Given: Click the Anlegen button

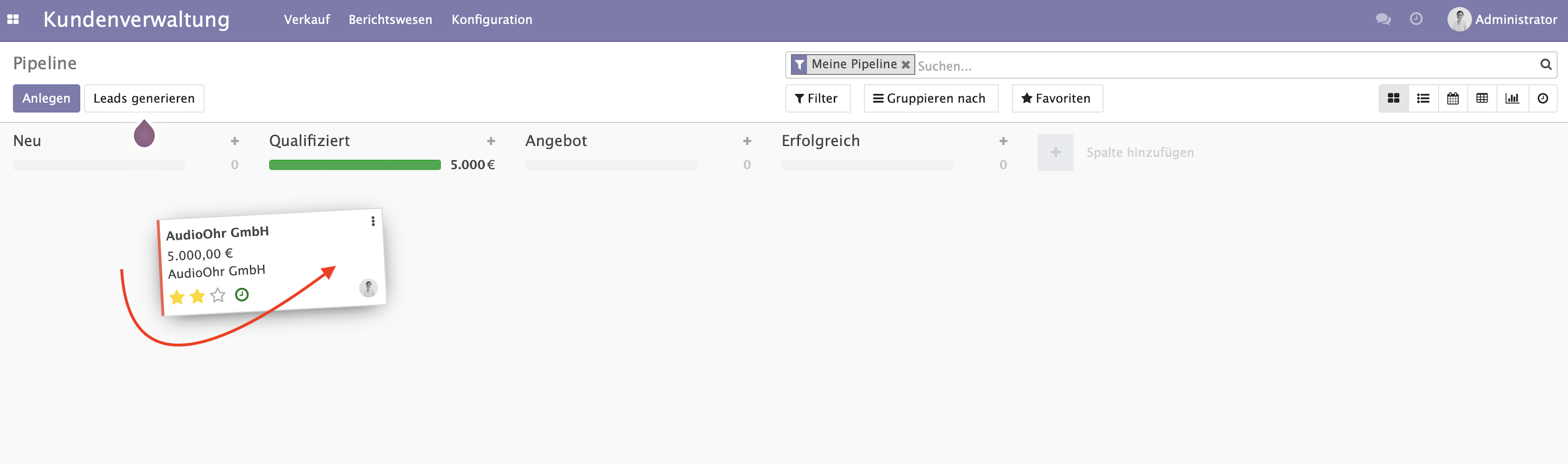Looking at the screenshot, I should [x=46, y=98].
